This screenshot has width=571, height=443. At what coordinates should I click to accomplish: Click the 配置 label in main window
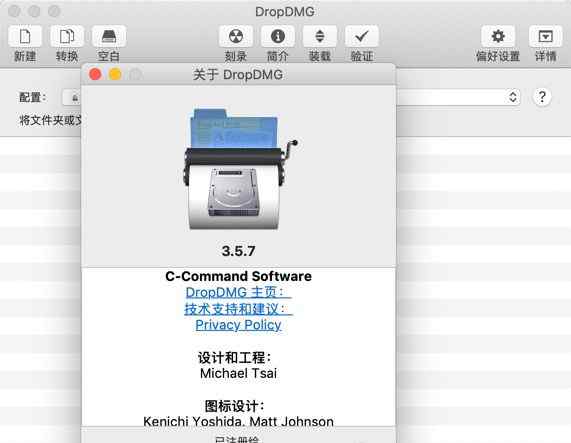coord(33,97)
